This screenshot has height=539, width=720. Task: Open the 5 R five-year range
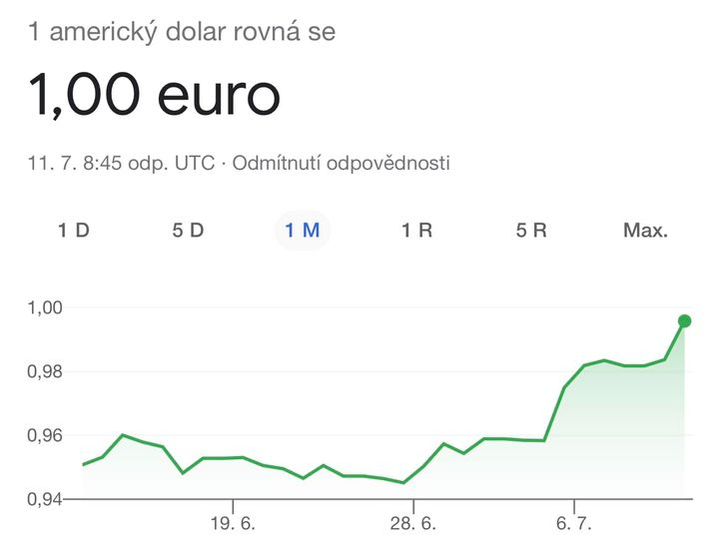point(532,230)
